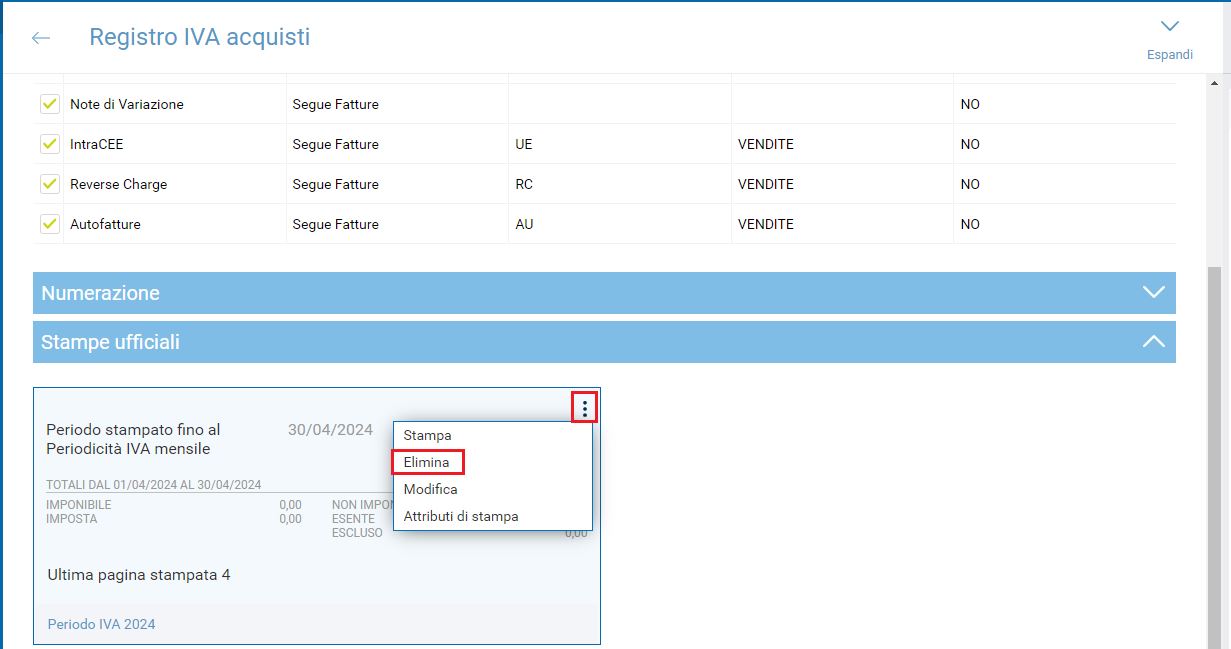Choose Modifica from the context menu
Viewport: 1231px width, 649px height.
431,489
